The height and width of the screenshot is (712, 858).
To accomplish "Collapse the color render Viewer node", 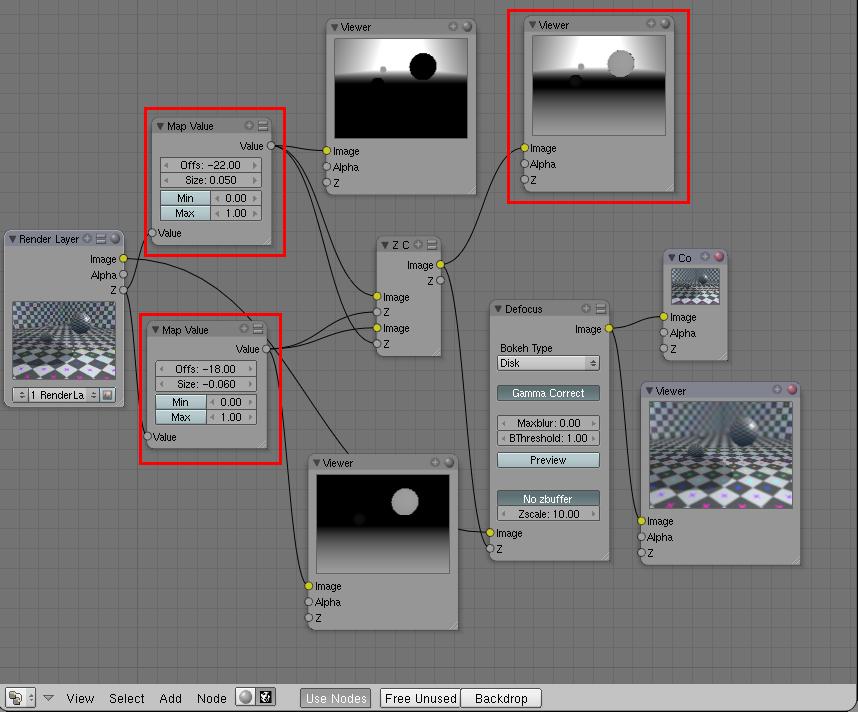I will (x=649, y=390).
